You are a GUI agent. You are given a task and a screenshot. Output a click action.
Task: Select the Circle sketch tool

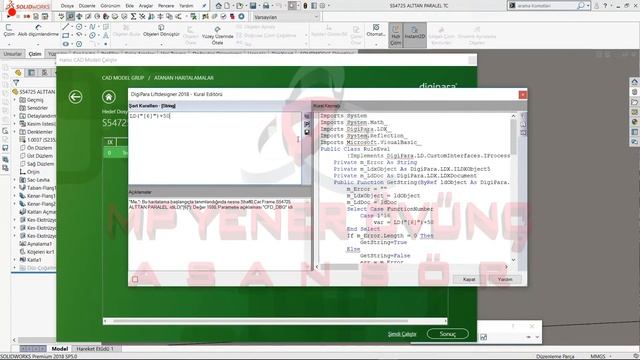(x=79, y=27)
